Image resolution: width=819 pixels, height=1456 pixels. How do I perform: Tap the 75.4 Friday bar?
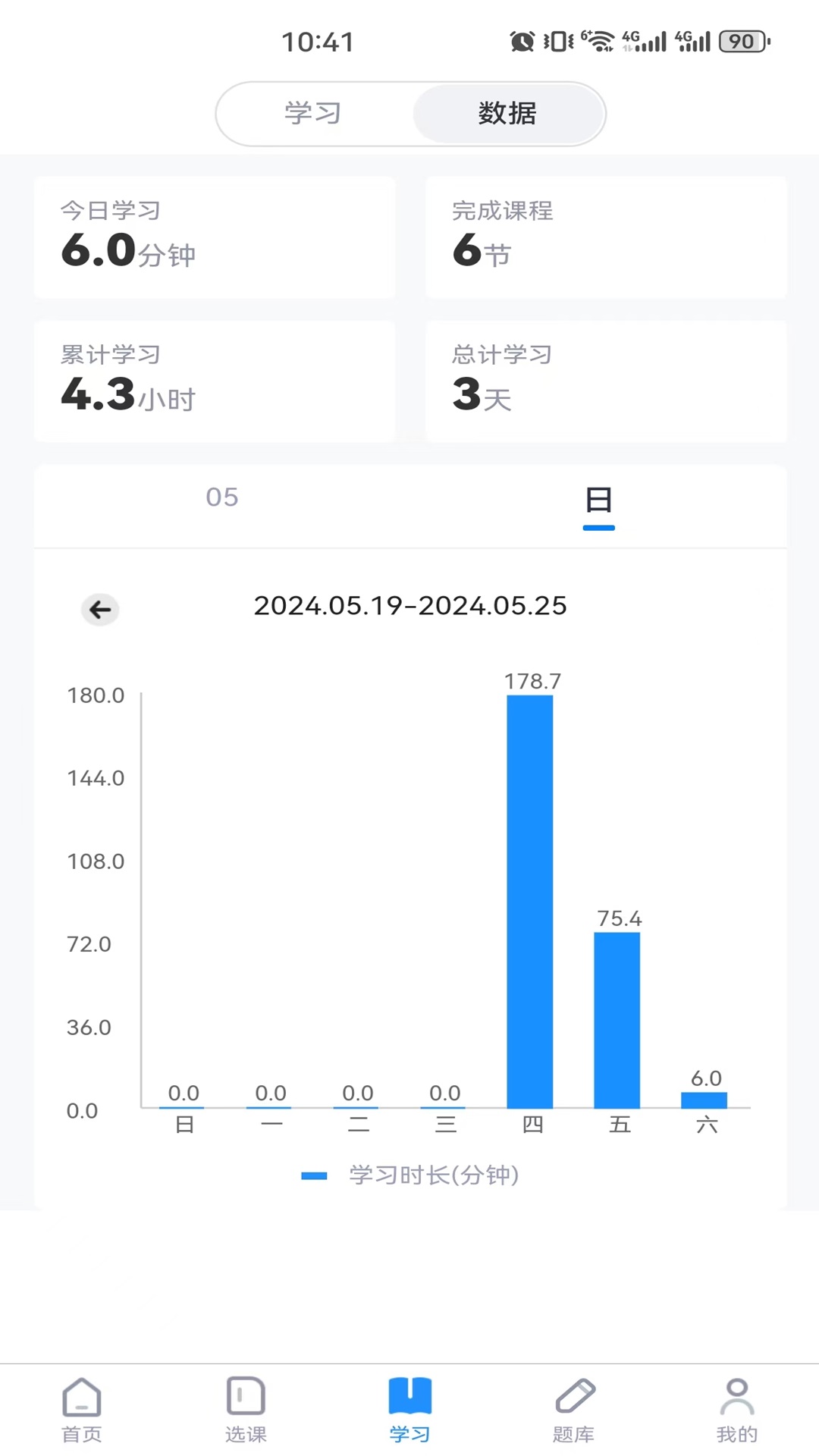pyautogui.click(x=617, y=1020)
